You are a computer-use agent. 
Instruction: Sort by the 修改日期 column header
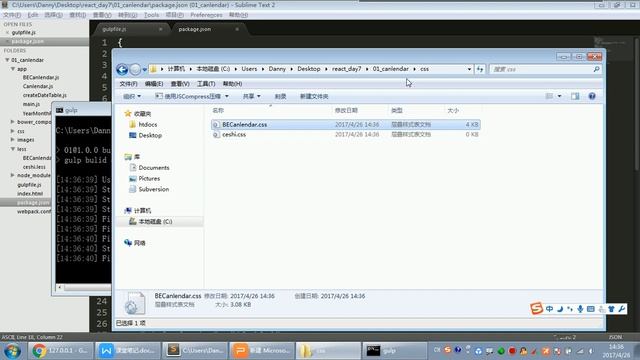(x=346, y=111)
